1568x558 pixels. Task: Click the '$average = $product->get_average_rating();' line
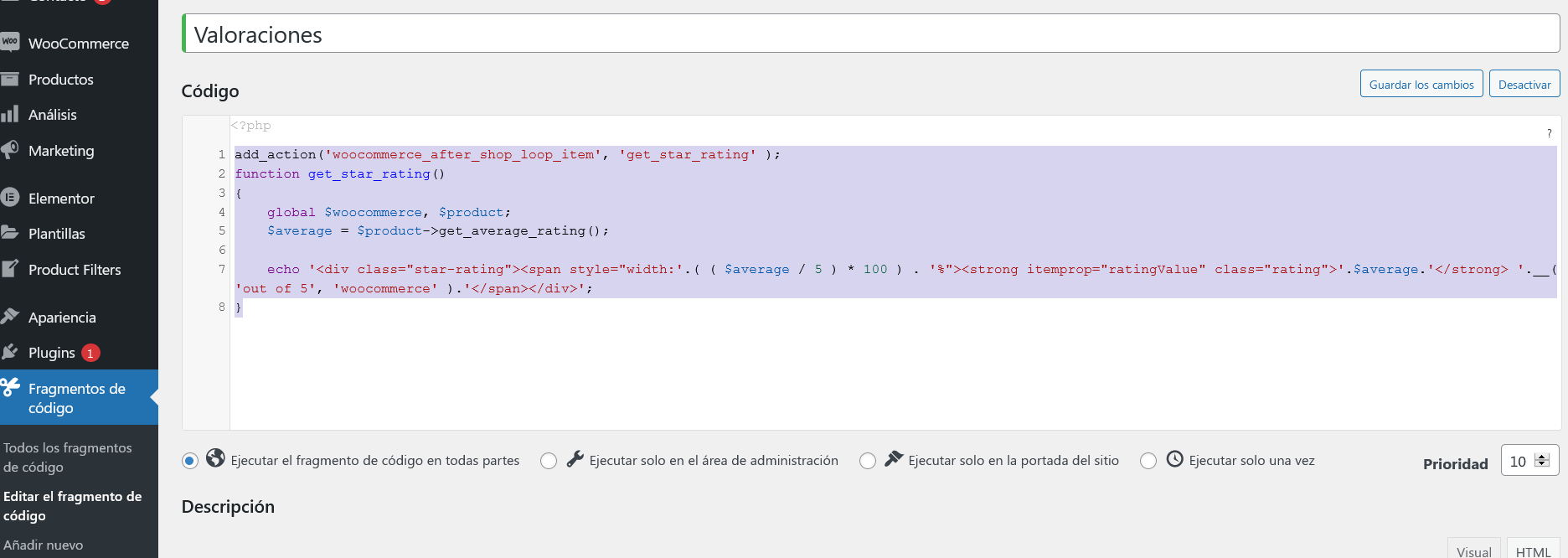click(438, 230)
